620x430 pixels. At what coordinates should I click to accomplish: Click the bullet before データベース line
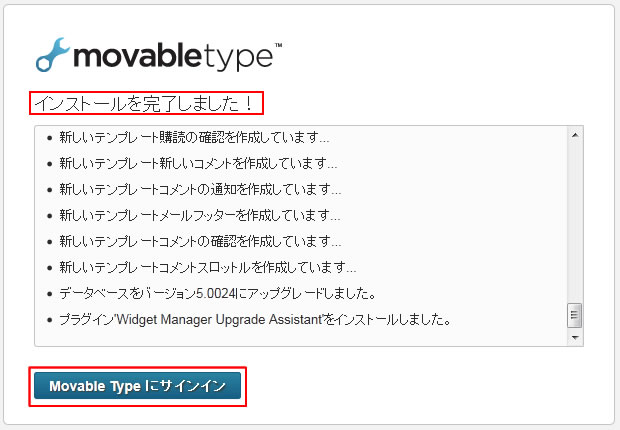49,294
